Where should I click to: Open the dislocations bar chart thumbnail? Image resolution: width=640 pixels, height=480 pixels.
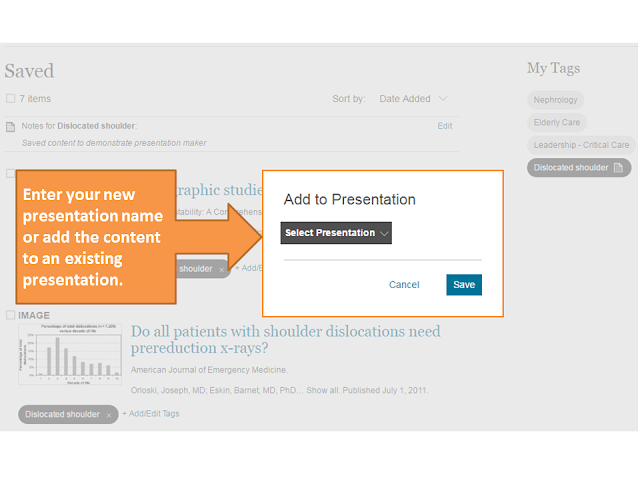pos(70,354)
